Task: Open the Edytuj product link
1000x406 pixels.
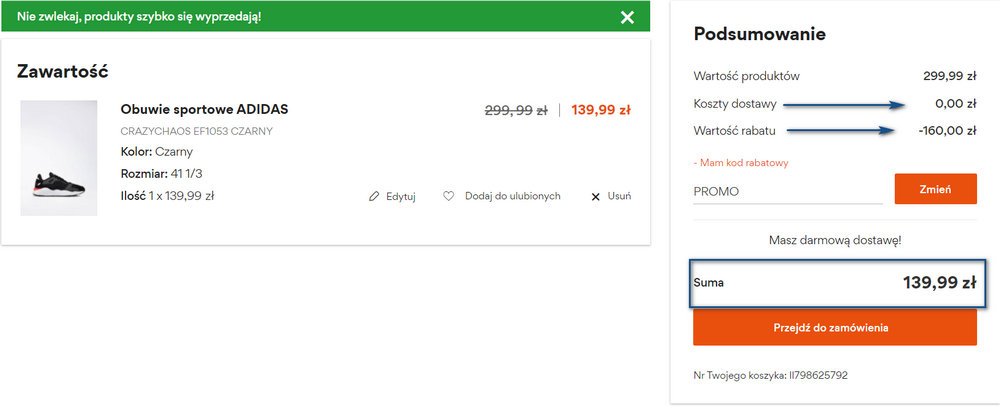Action: [401, 196]
